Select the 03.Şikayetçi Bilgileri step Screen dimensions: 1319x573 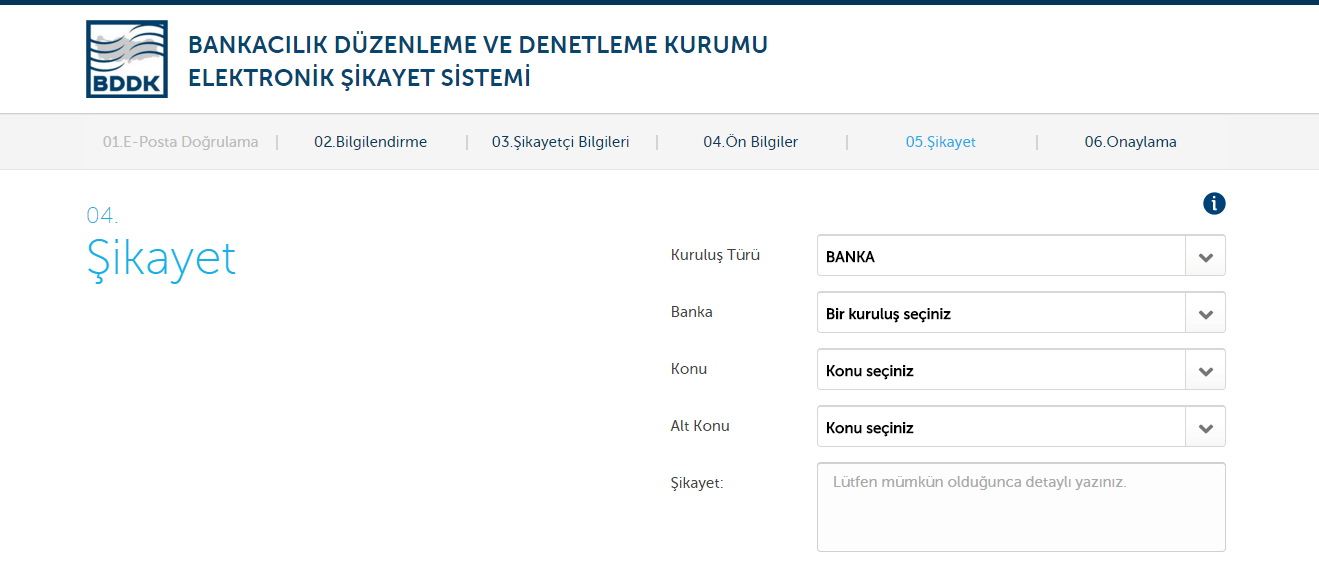point(560,142)
